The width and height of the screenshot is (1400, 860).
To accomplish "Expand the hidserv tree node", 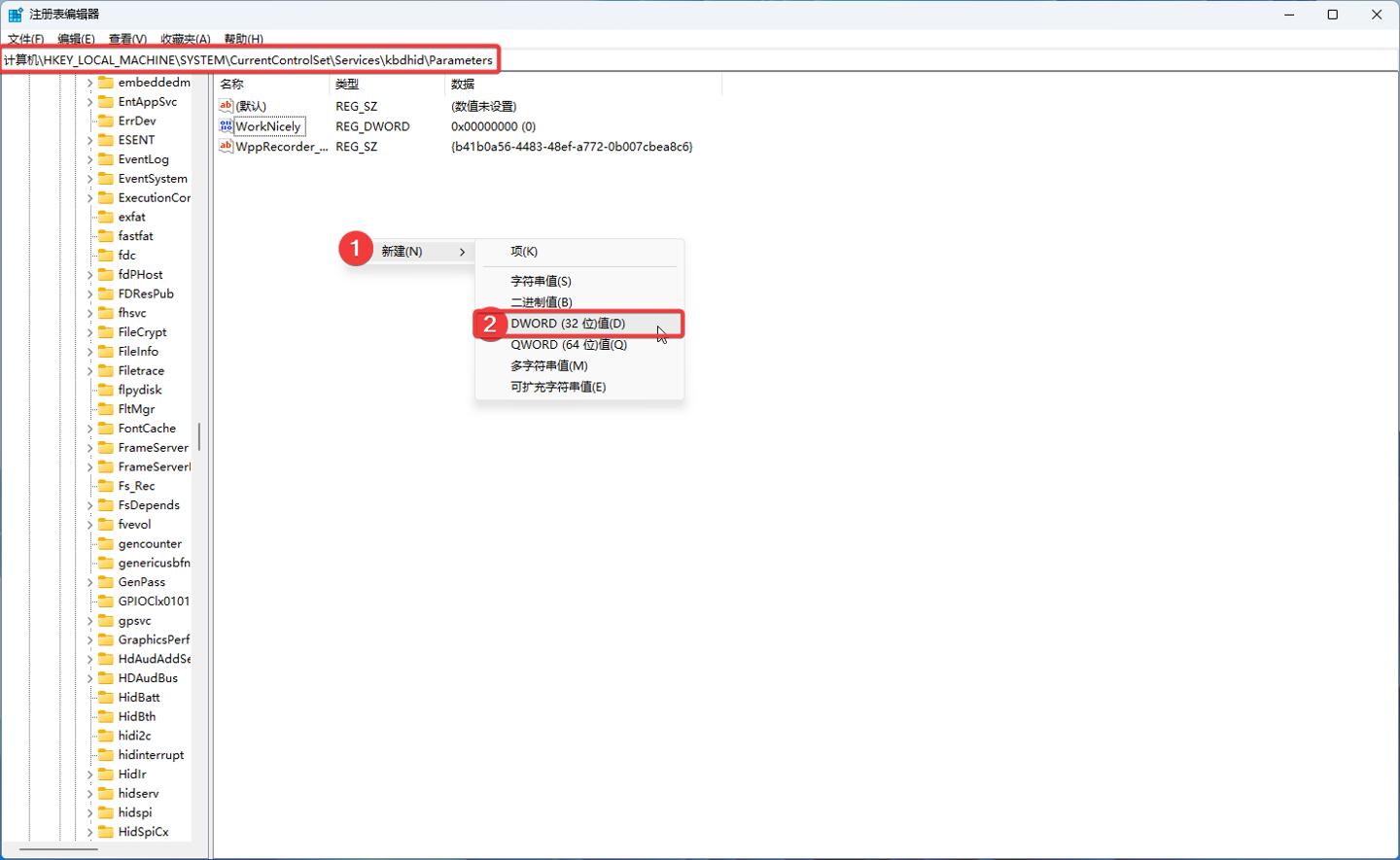I will 89,794.
